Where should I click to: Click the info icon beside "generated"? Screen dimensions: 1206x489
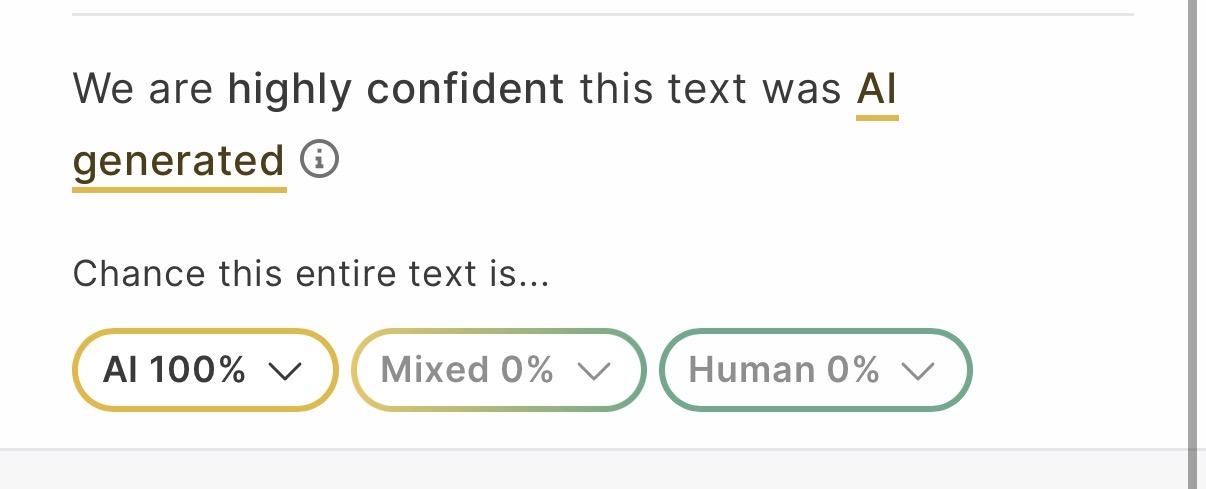tap(320, 159)
